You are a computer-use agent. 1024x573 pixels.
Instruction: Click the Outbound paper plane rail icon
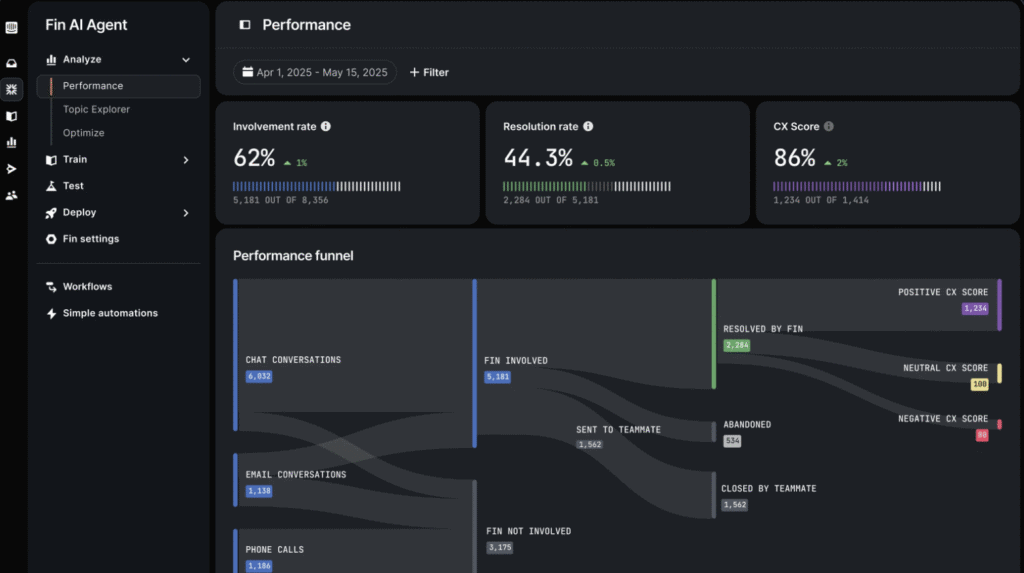click(x=11, y=168)
